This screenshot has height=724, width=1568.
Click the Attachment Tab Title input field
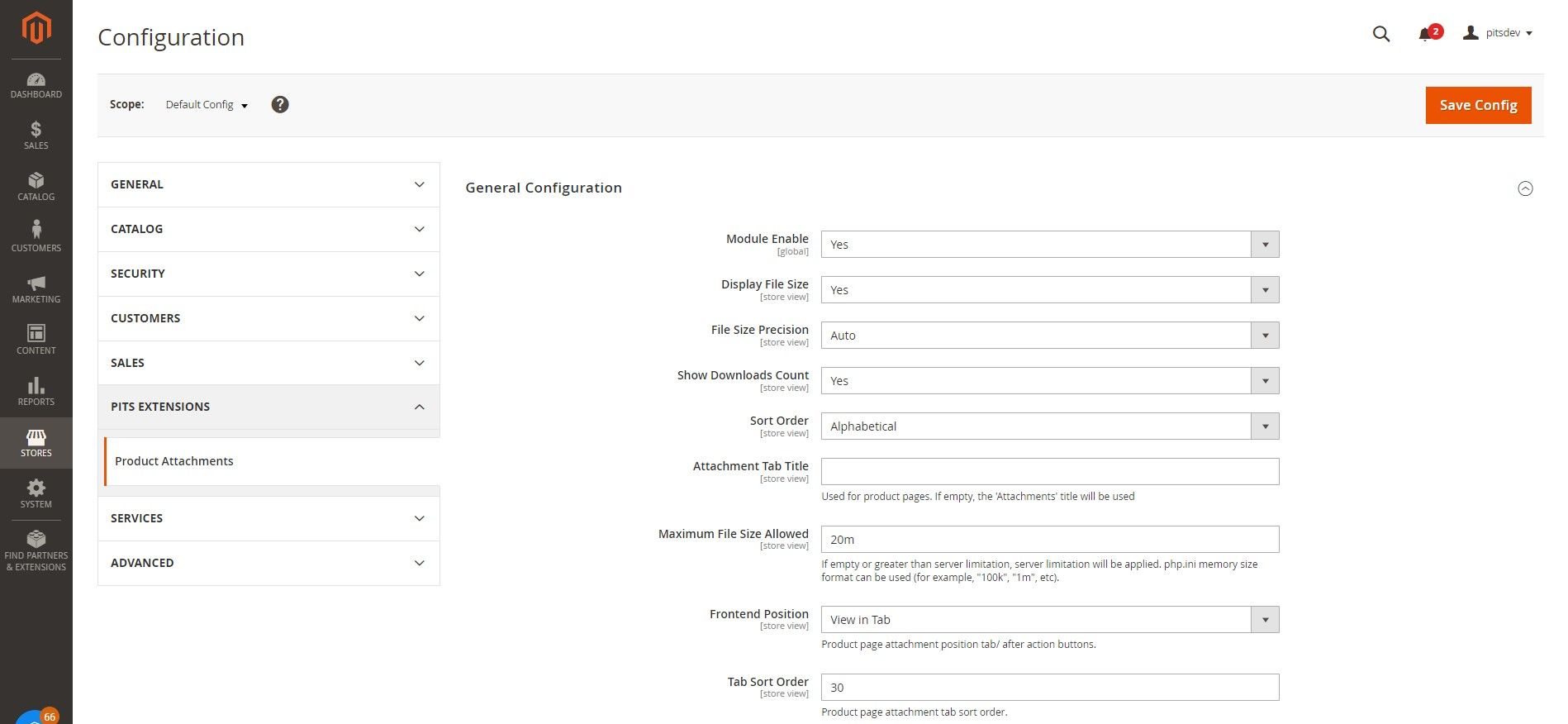1049,472
